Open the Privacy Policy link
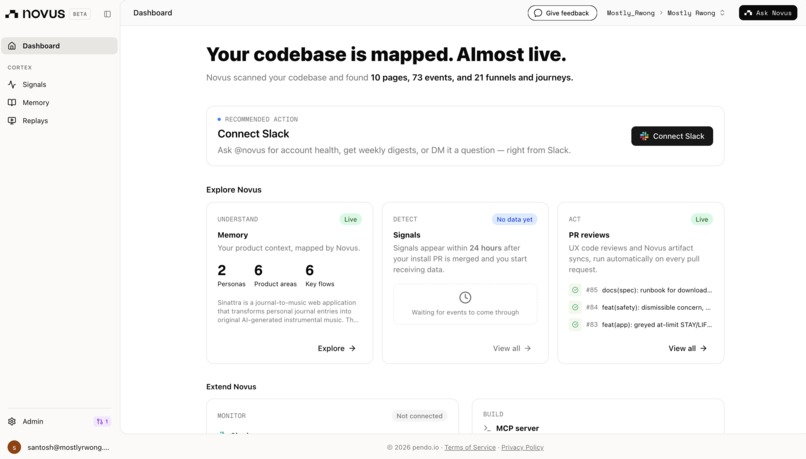 coord(522,447)
